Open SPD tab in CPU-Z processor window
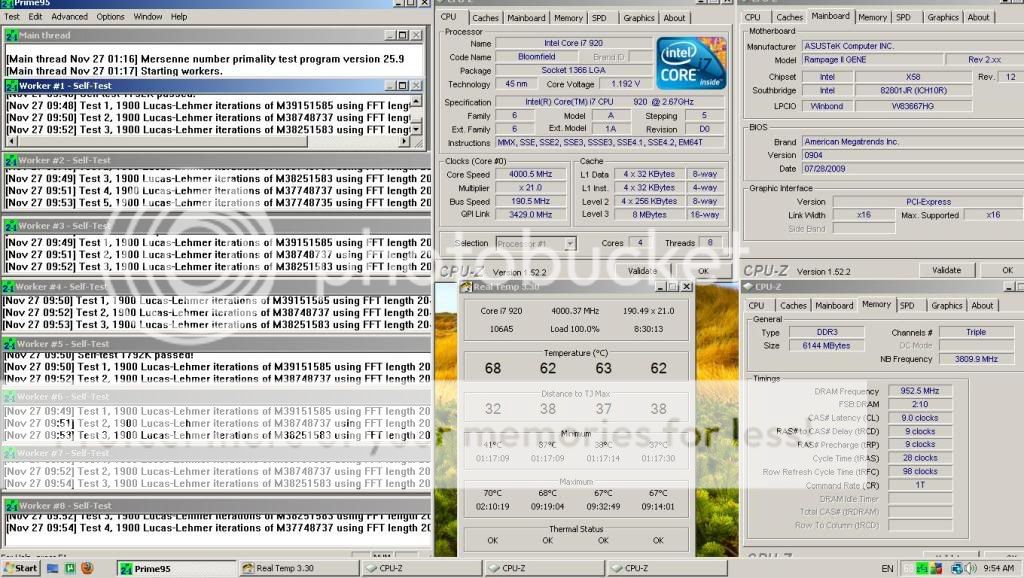The height and width of the screenshot is (578, 1024). coord(599,18)
